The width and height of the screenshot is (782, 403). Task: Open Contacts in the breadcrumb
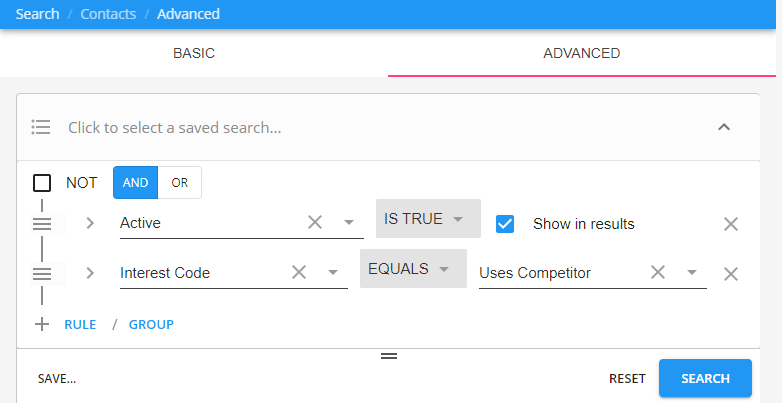click(108, 14)
